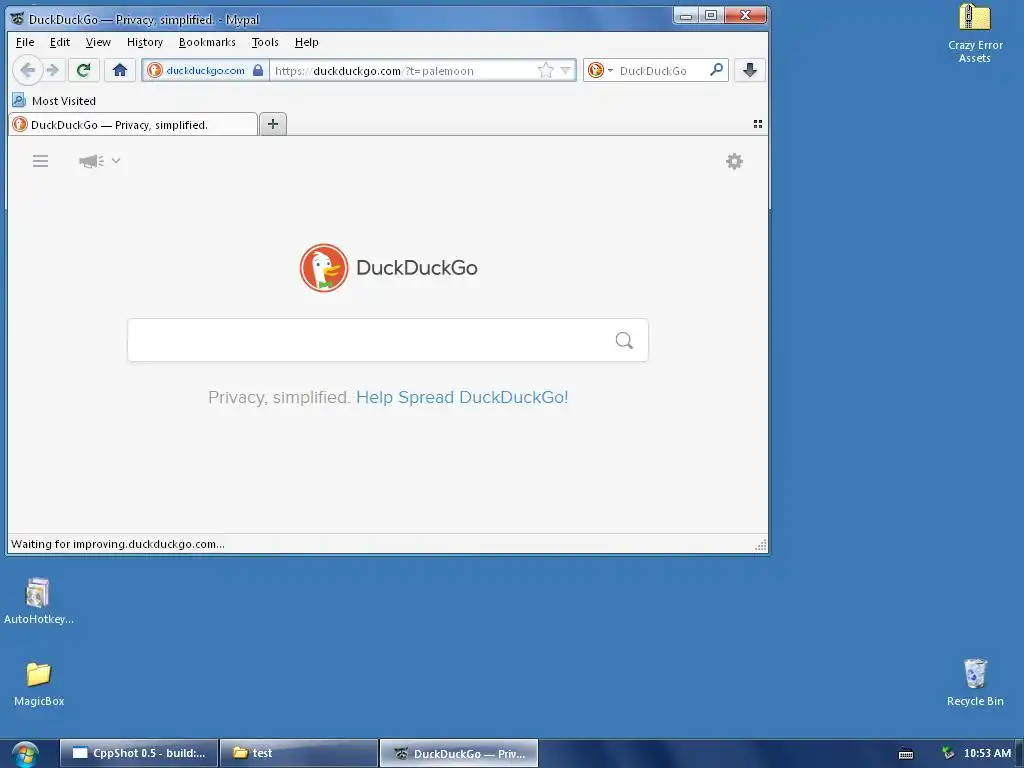Screen dimensions: 1024x768
Task: Bookmark this page with the star icon
Action: [545, 70]
